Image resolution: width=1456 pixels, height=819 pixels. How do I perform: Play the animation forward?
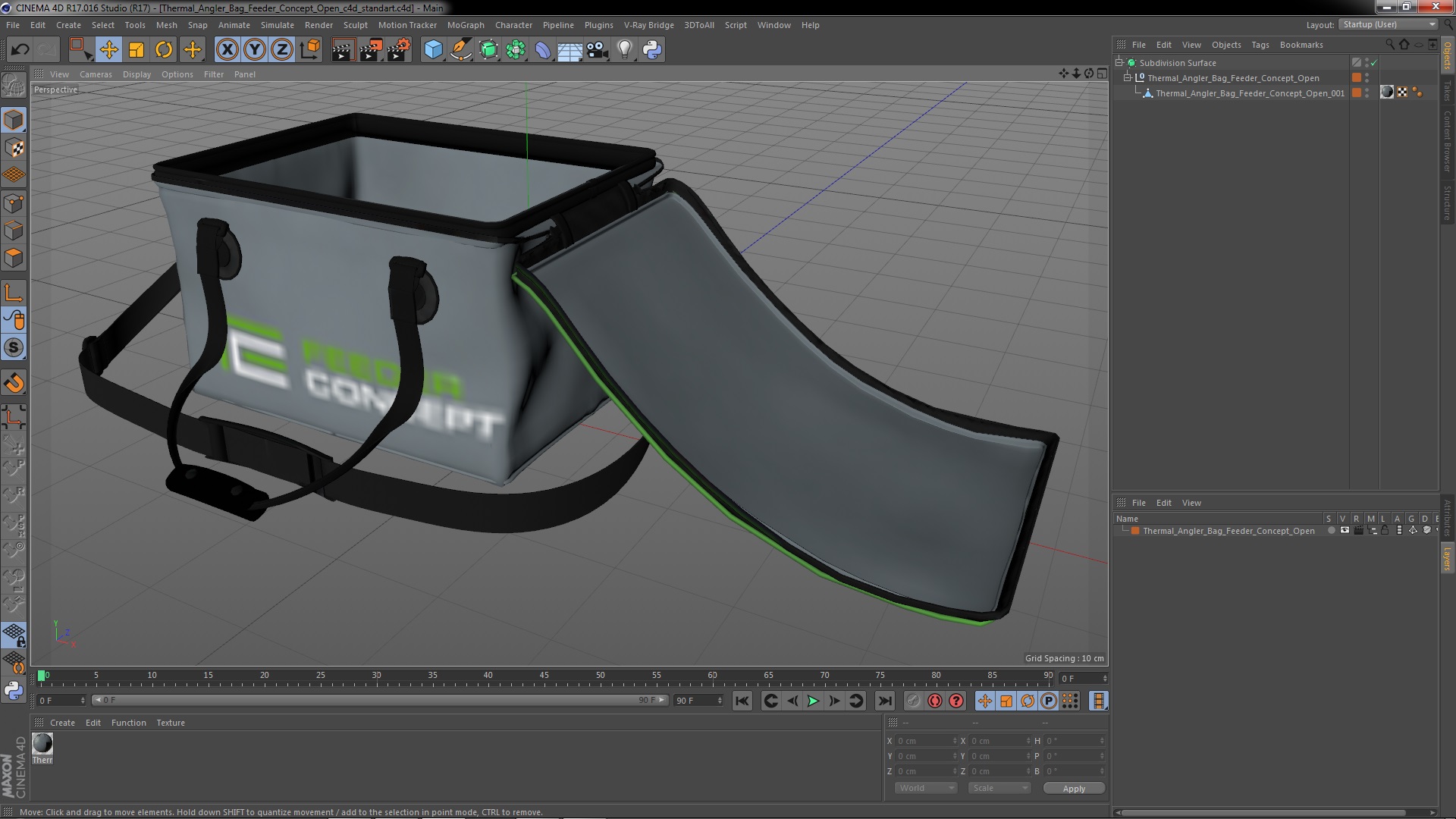click(813, 701)
